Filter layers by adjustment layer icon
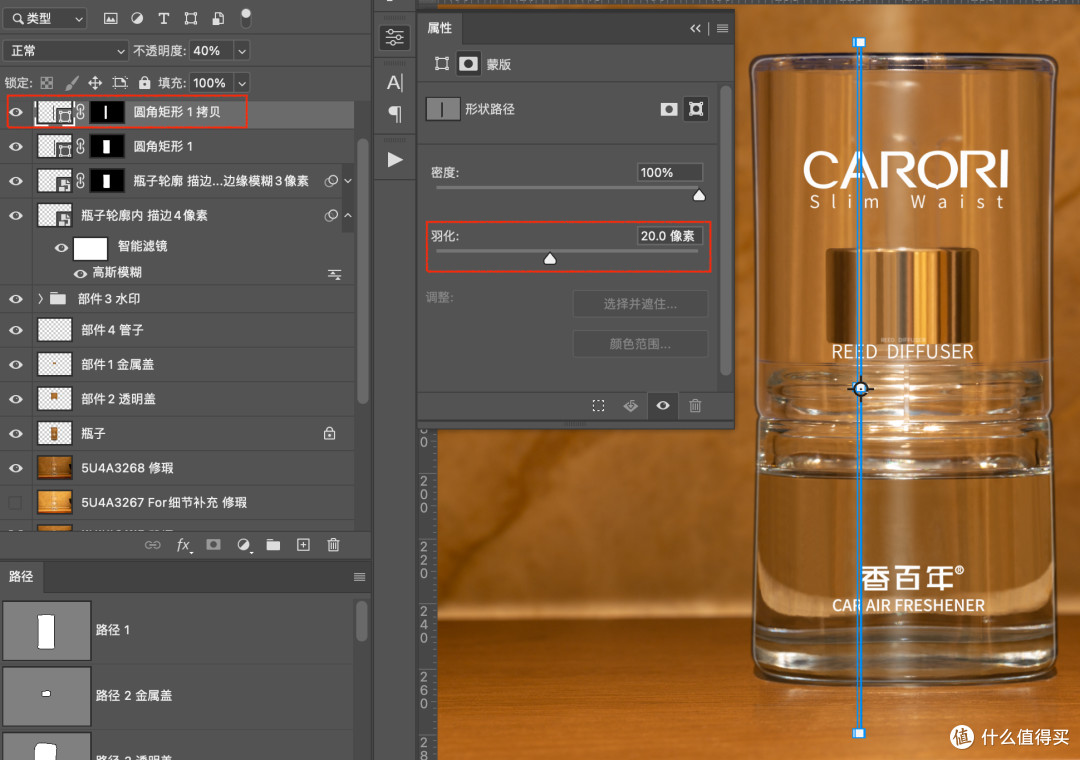The image size is (1080, 760). (137, 19)
